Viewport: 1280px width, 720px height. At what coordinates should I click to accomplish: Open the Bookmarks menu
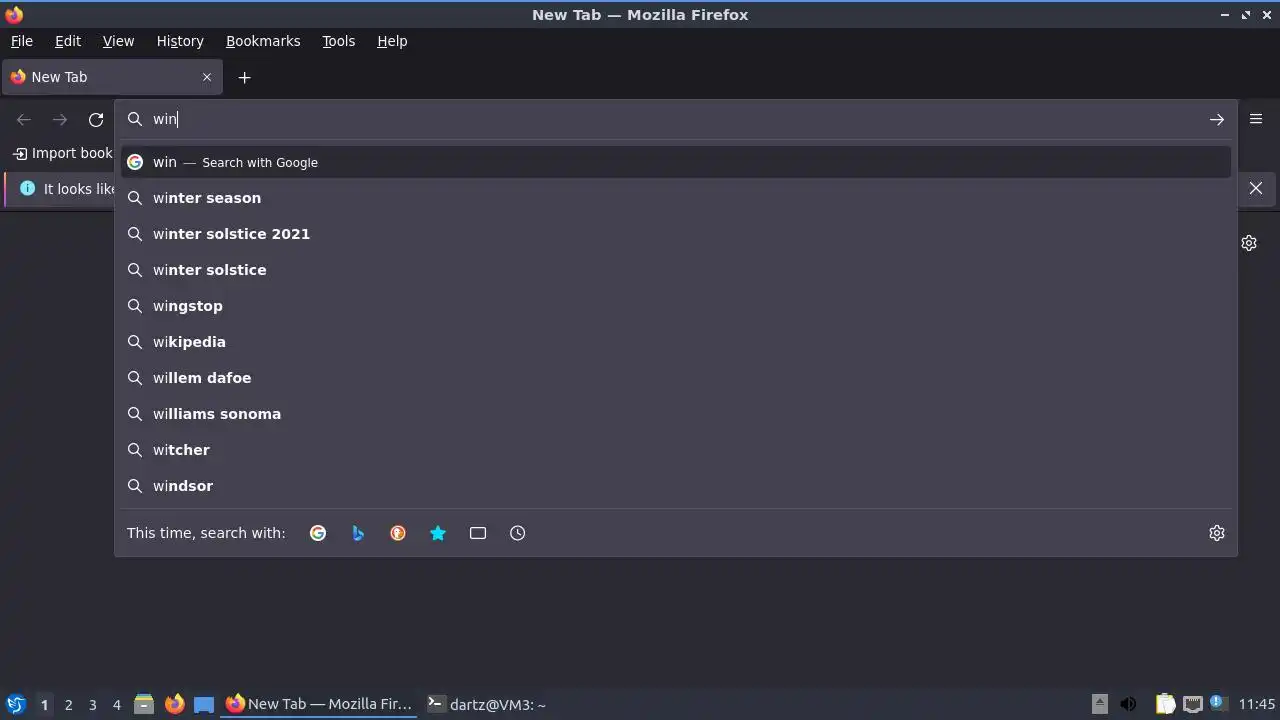click(x=263, y=41)
